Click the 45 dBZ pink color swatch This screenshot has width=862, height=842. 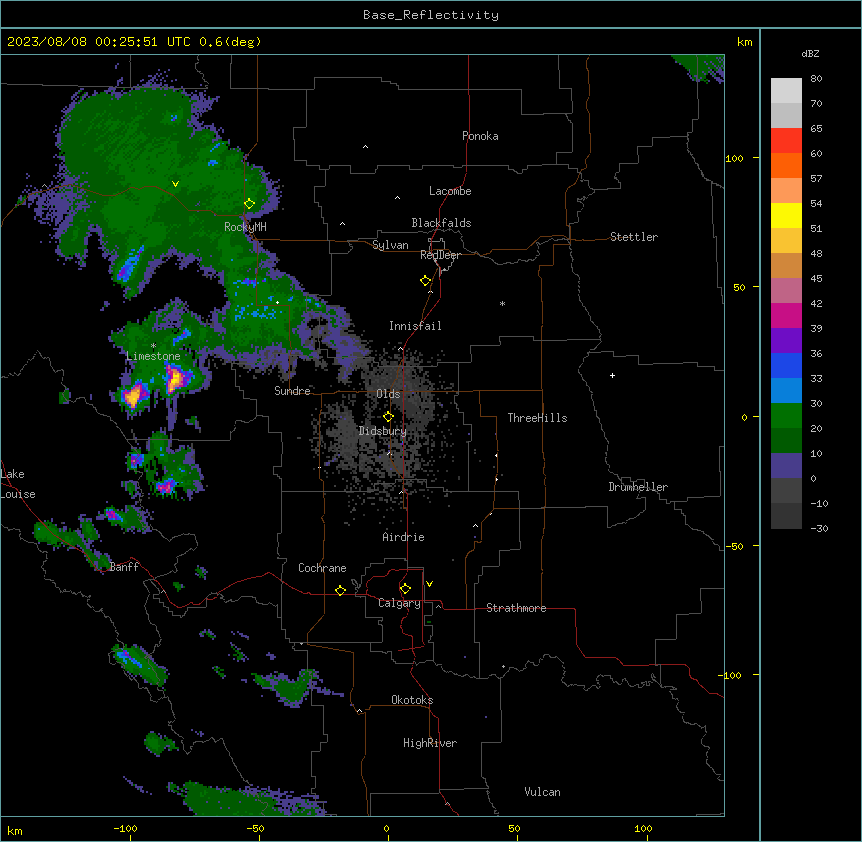[x=786, y=291]
